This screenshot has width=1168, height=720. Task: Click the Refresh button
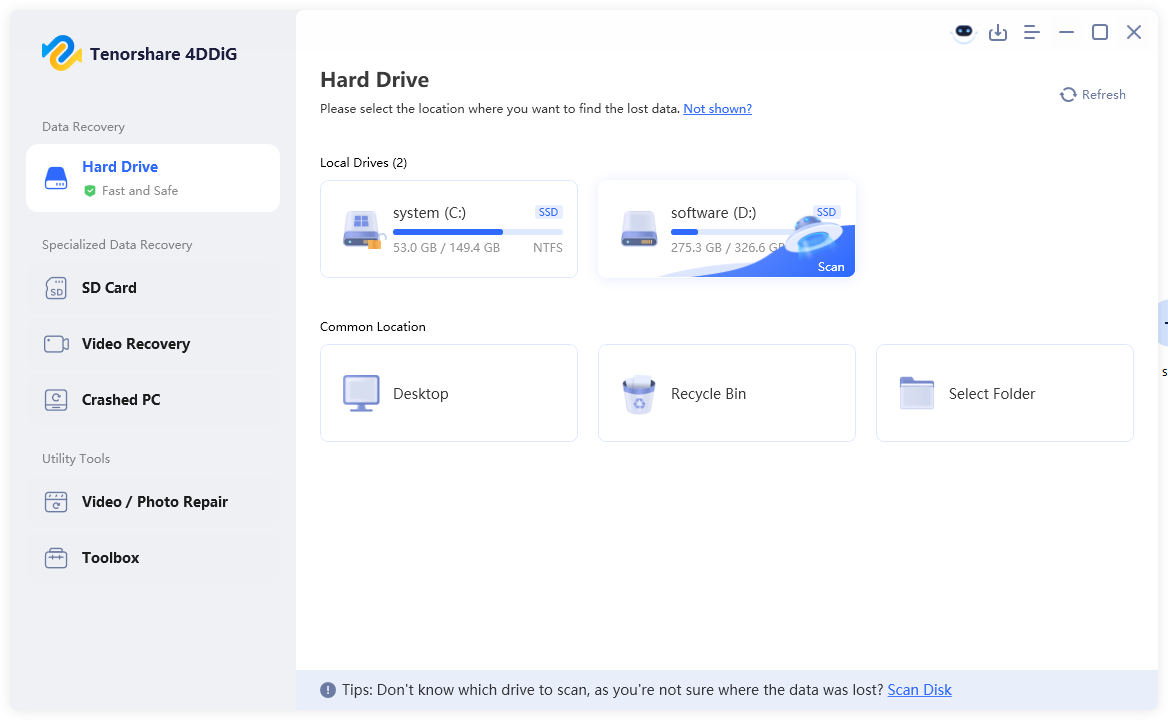click(1093, 95)
